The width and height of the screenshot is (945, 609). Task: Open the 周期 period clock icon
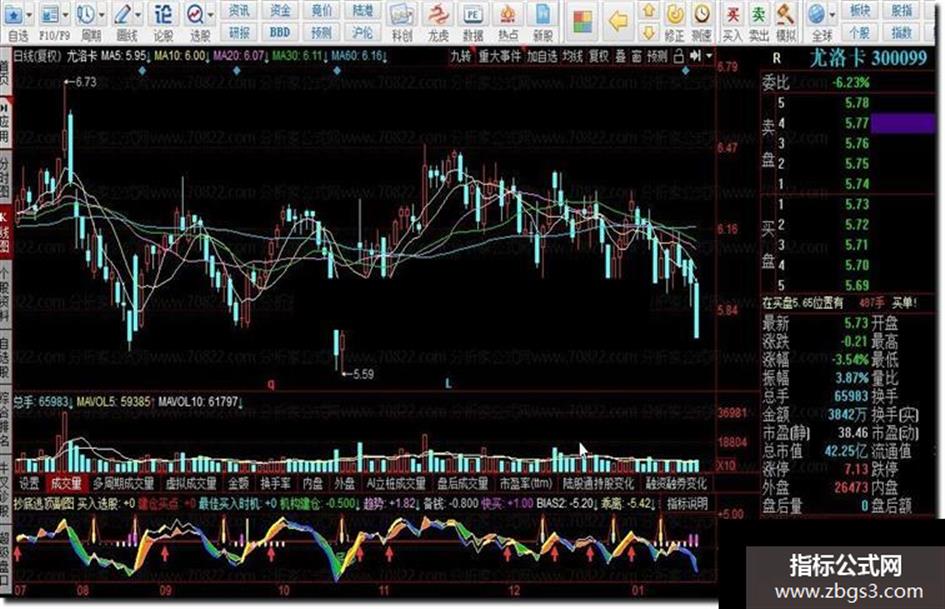click(86, 16)
